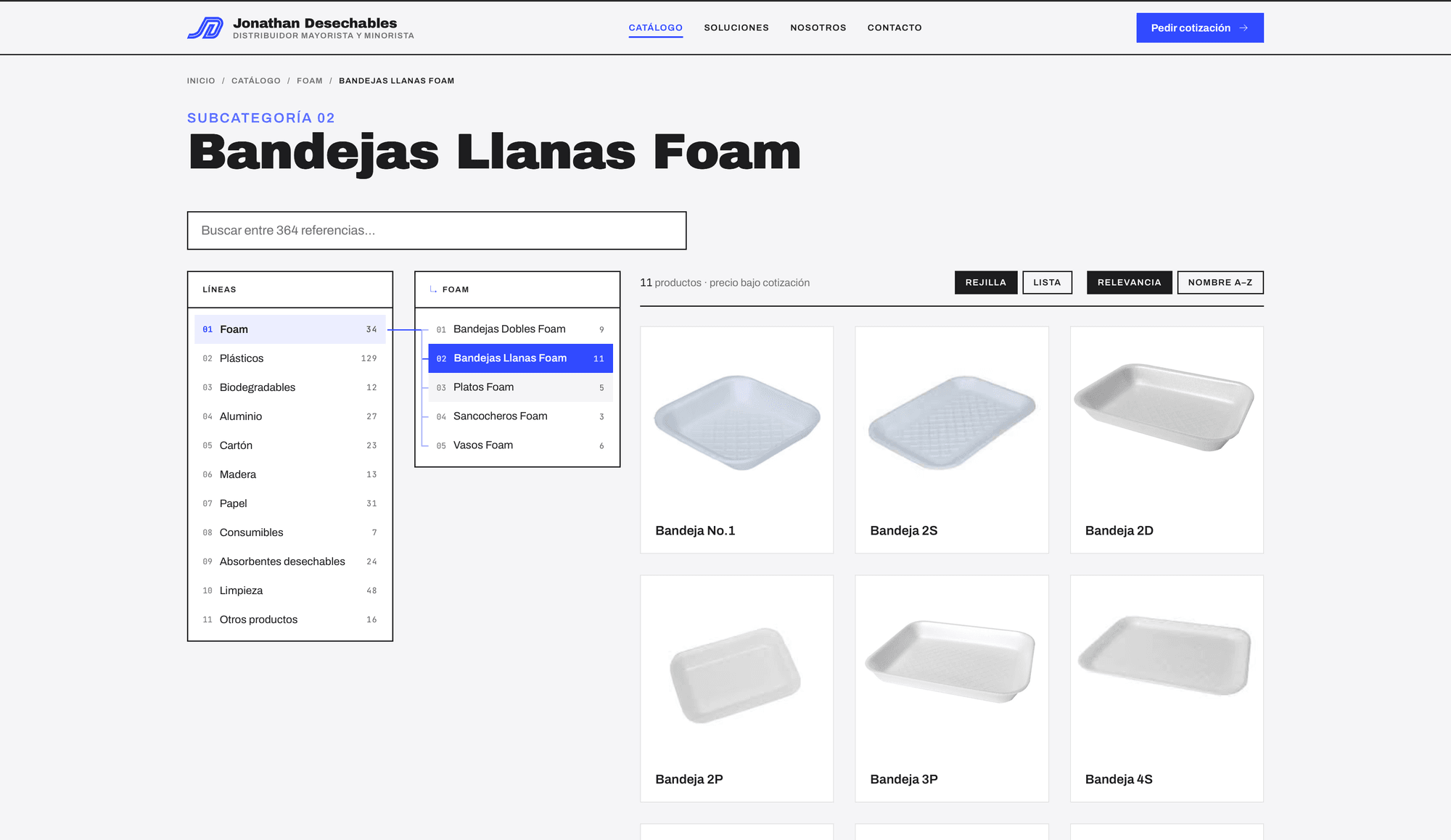
Task: Select the Limpieza line
Action: pos(290,590)
